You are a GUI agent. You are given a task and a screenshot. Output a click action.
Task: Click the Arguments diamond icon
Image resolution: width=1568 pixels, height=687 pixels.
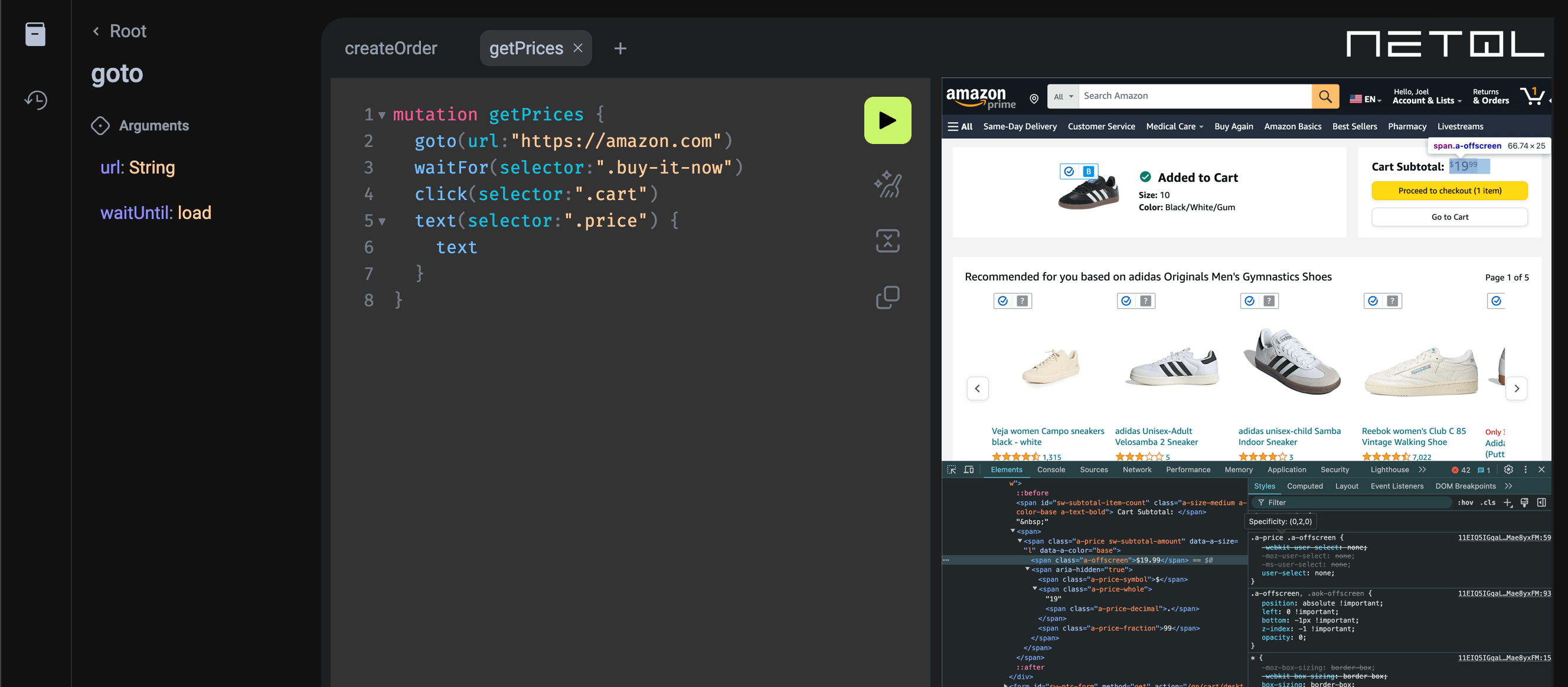coord(100,125)
